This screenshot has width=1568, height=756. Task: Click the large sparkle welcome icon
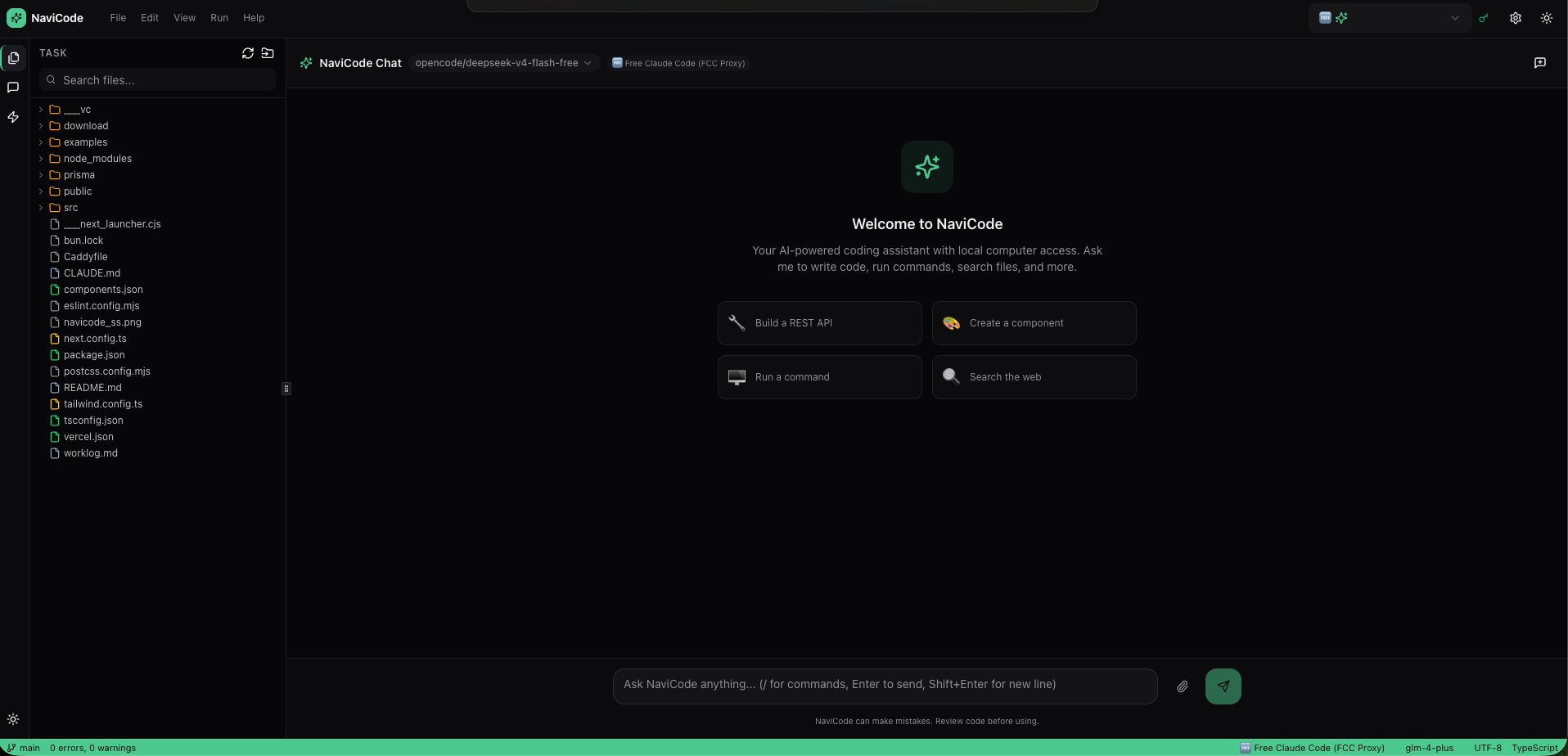pos(927,167)
